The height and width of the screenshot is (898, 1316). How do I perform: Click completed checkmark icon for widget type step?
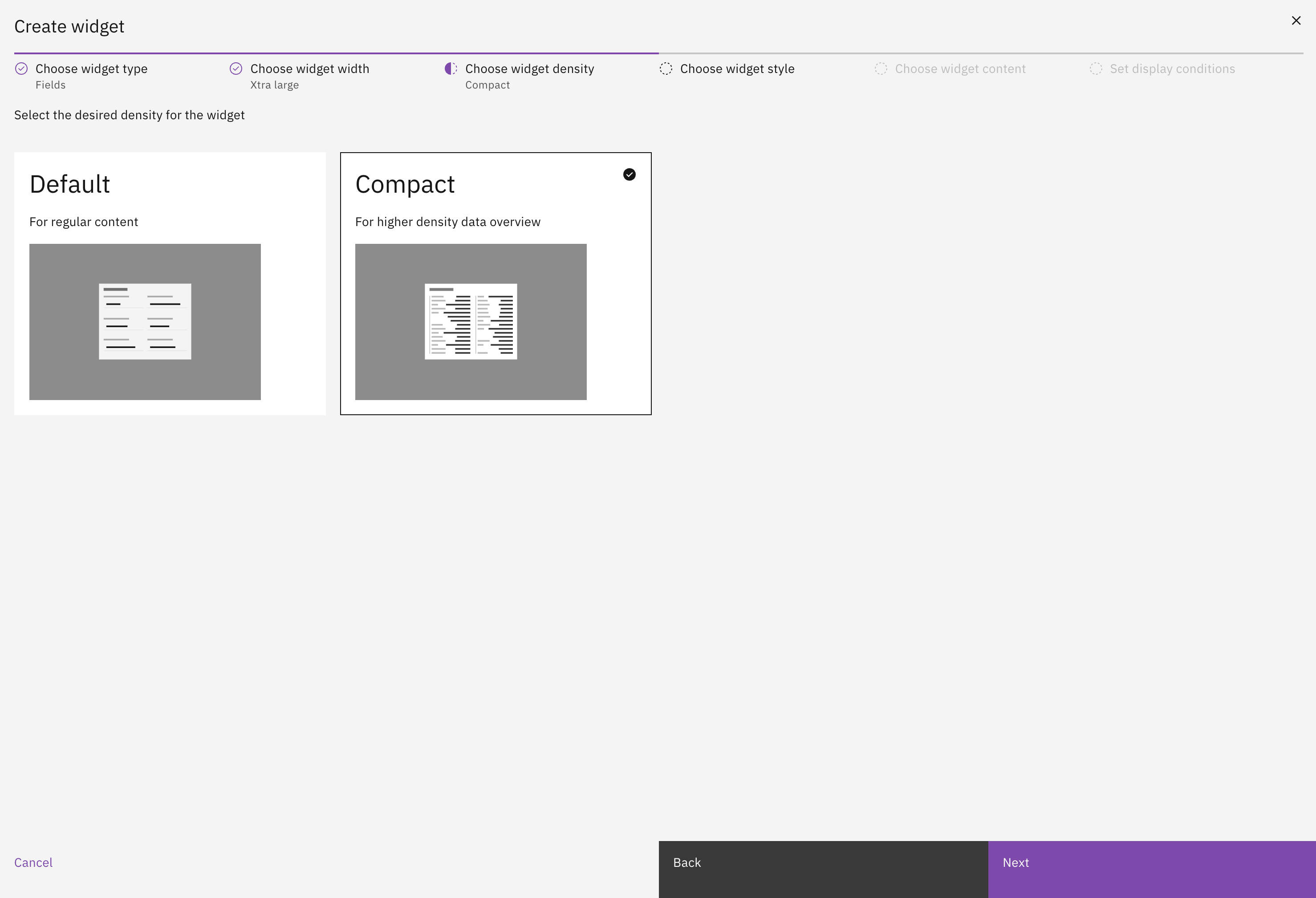pos(21,69)
